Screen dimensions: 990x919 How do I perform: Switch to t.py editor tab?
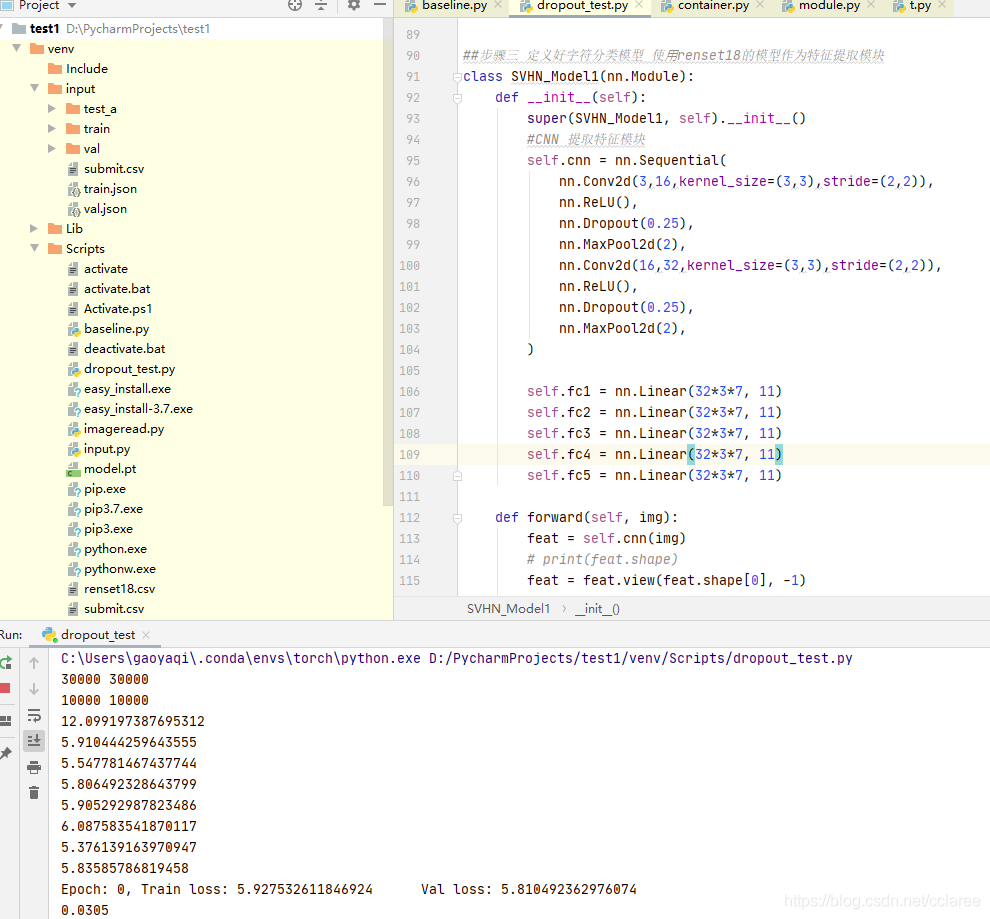(x=920, y=6)
